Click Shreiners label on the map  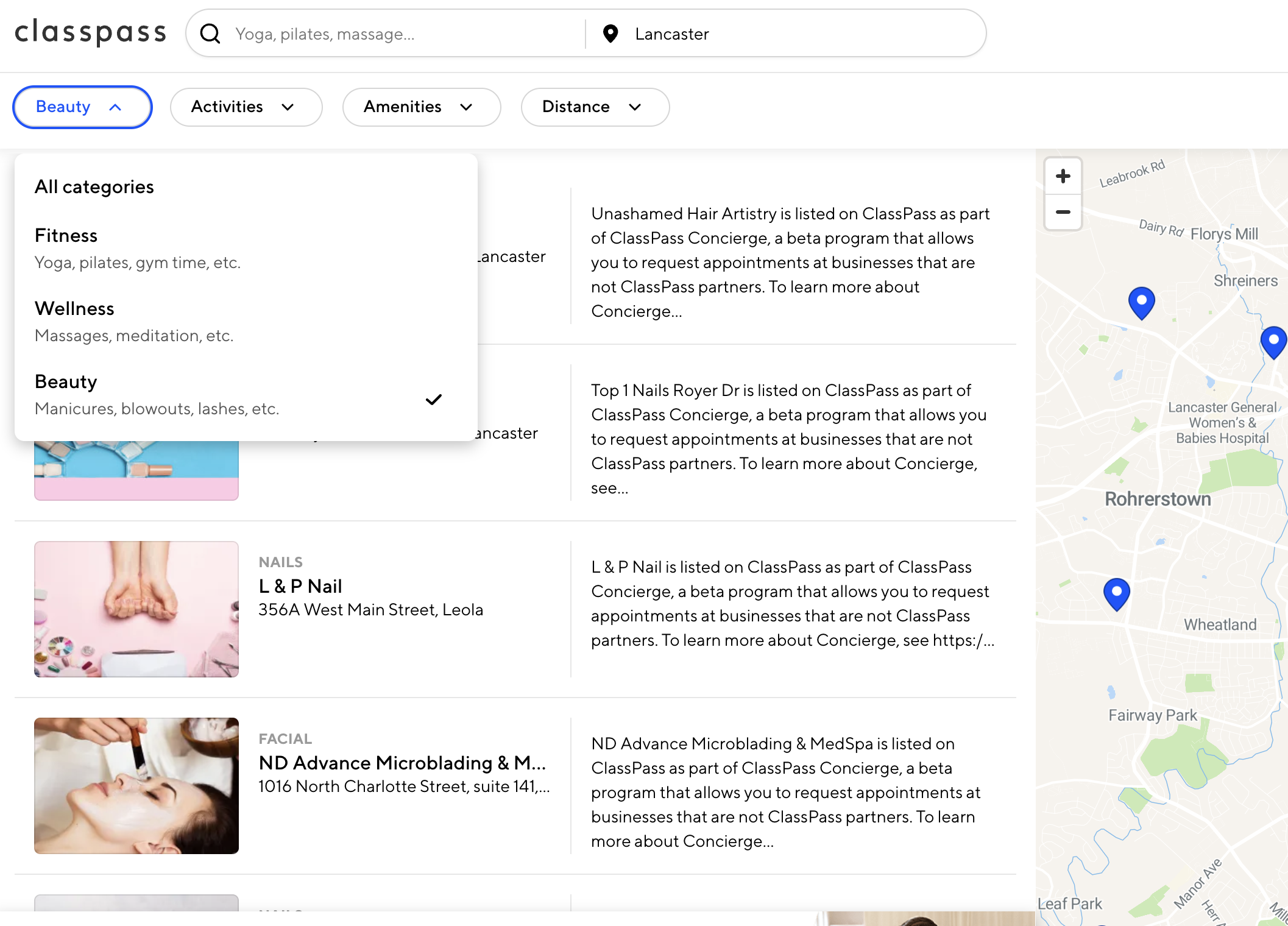pos(1245,281)
